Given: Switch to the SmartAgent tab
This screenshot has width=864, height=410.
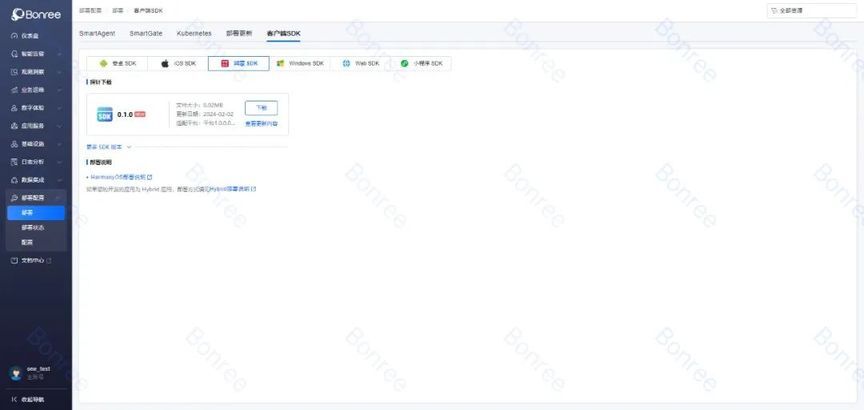Looking at the screenshot, I should [97, 33].
